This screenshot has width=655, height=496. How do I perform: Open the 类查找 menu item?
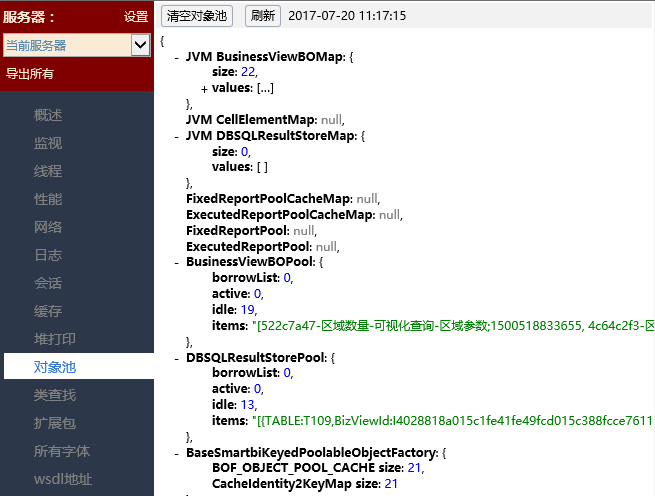(x=55, y=395)
